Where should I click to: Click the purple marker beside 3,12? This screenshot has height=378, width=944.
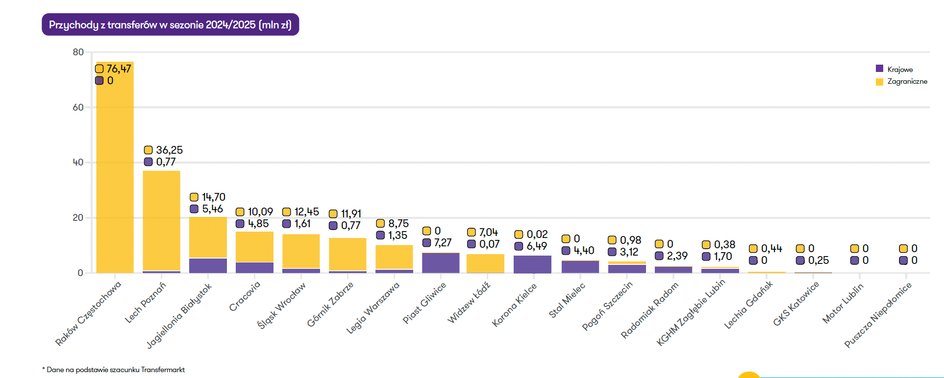(612, 252)
